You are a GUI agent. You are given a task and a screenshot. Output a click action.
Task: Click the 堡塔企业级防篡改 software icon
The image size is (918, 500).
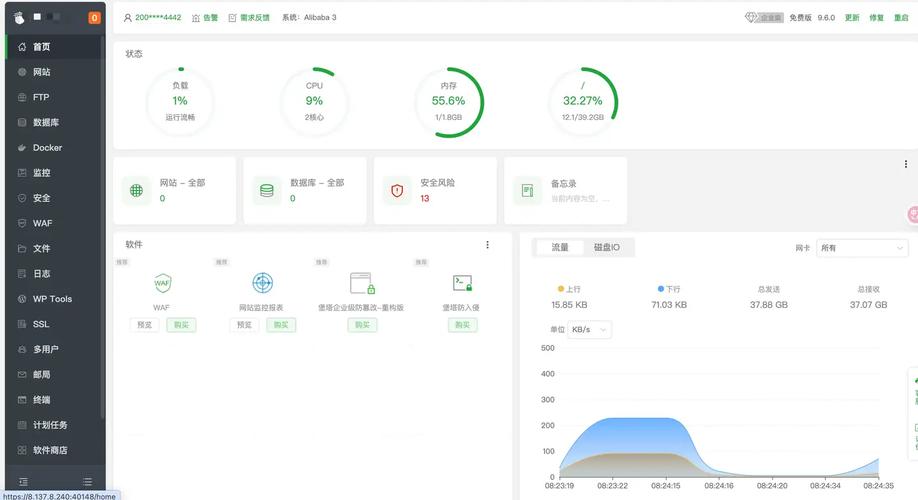[x=362, y=283]
